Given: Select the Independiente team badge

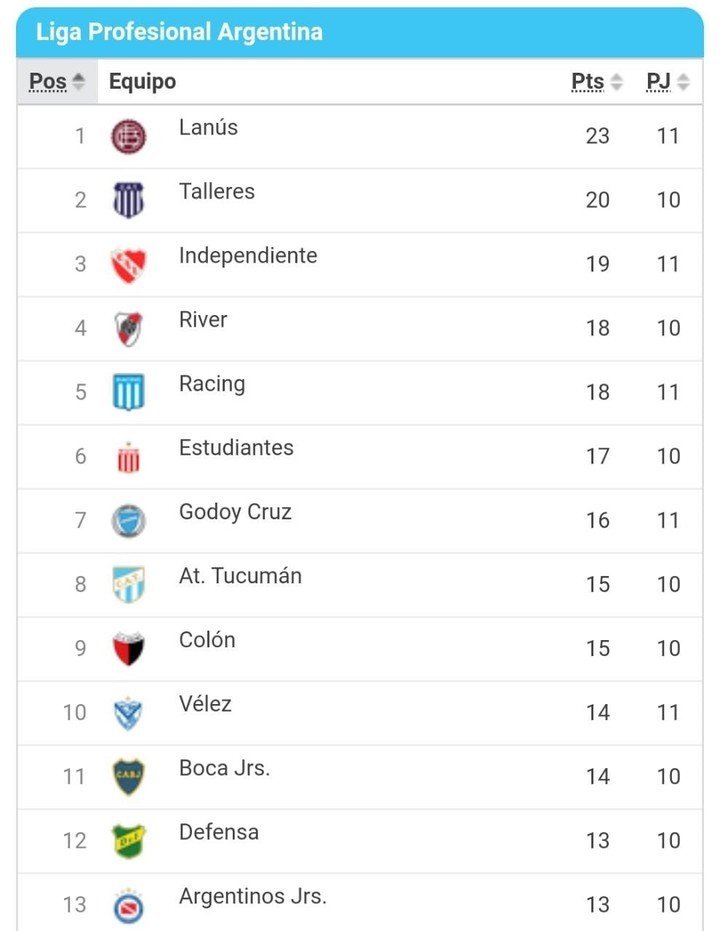Looking at the screenshot, I should tap(128, 265).
